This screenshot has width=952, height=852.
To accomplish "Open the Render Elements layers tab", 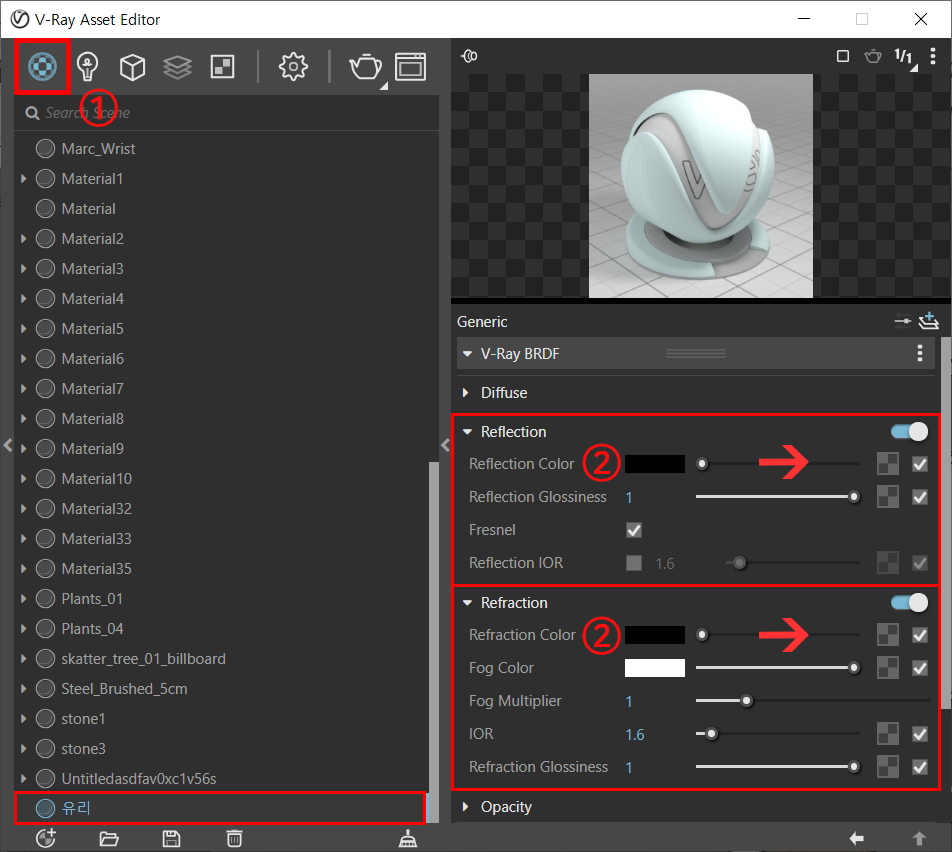I will coord(177,67).
